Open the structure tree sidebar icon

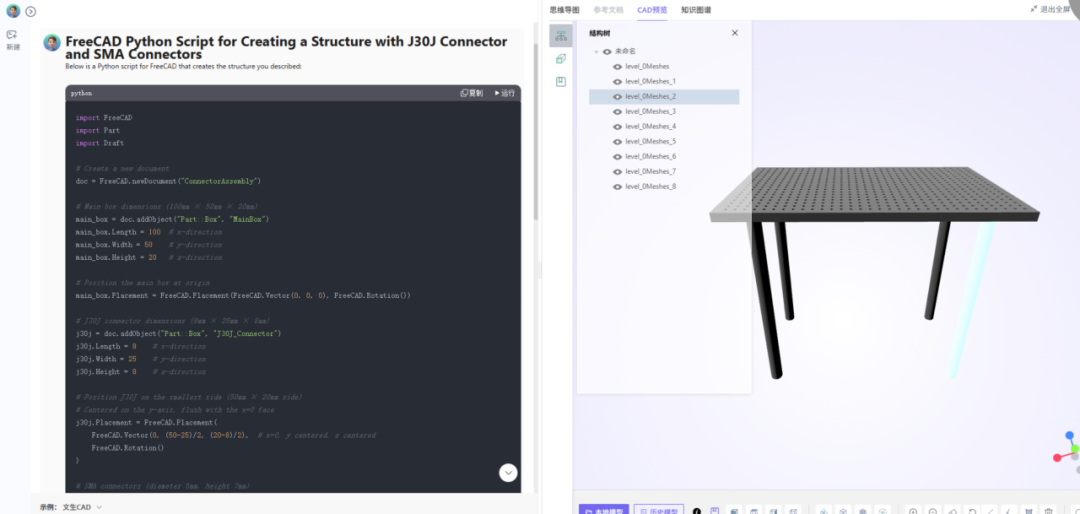click(x=561, y=35)
